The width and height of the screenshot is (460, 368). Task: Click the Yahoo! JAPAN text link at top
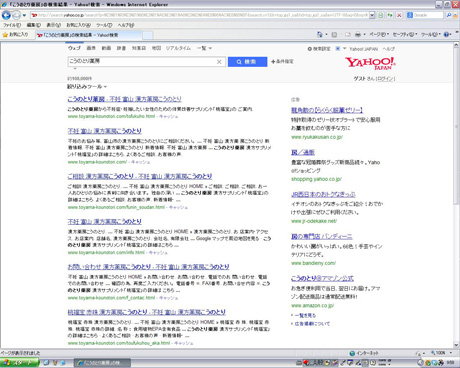coord(363,49)
